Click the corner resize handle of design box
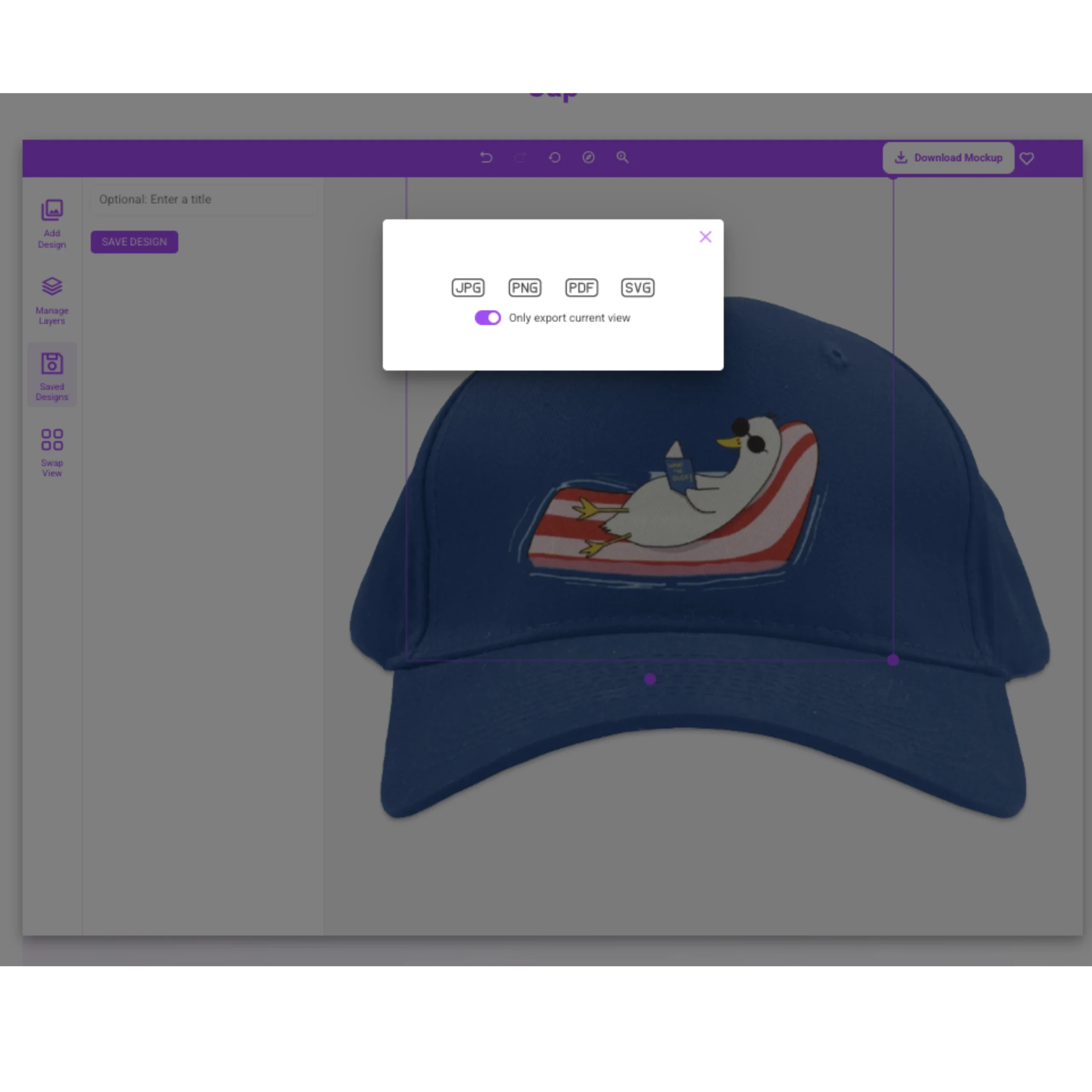This screenshot has width=1092, height=1092. 892,659
